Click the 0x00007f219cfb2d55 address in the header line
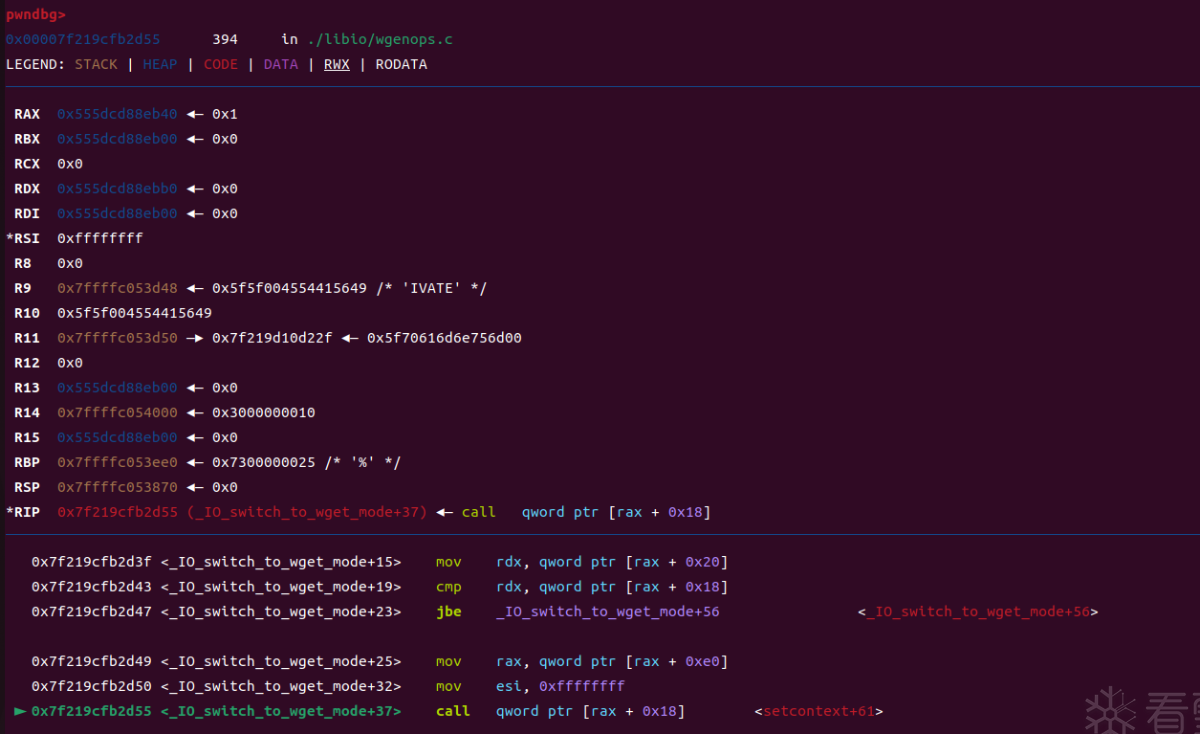This screenshot has width=1200, height=734. click(83, 39)
